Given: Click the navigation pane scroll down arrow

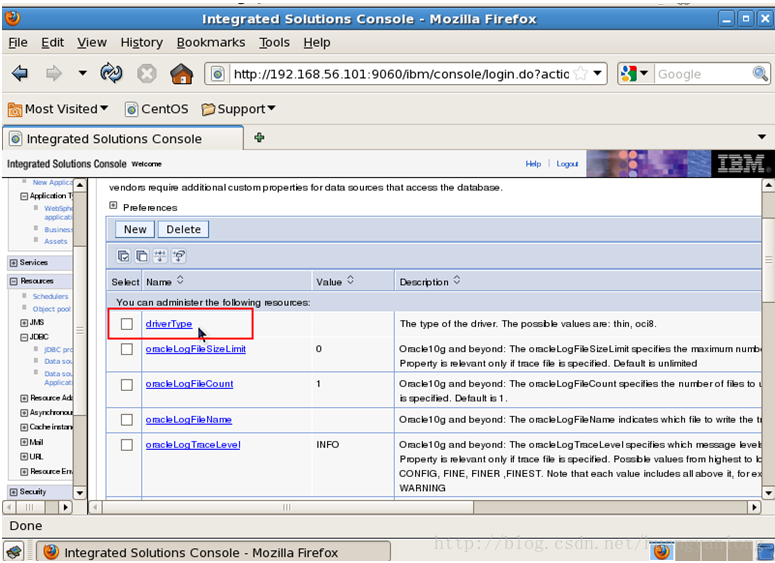Looking at the screenshot, I should [80, 493].
